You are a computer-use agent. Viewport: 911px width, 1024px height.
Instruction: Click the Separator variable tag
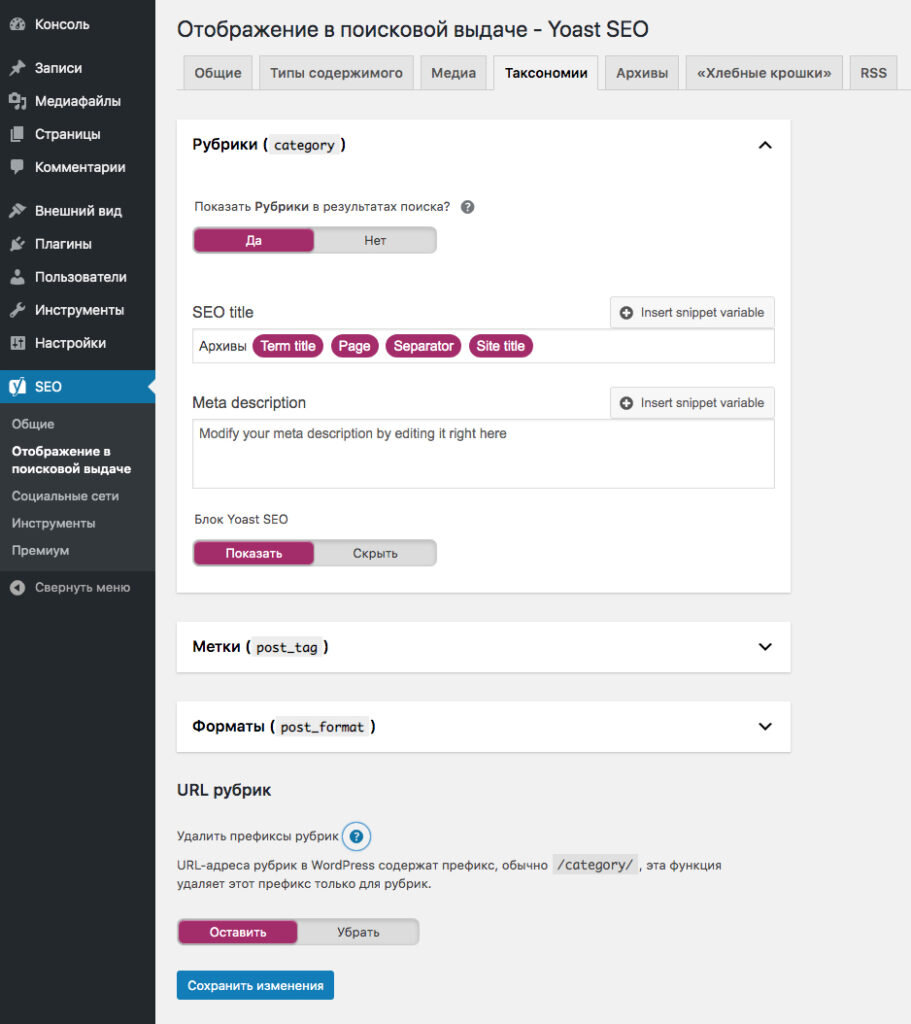coord(423,346)
